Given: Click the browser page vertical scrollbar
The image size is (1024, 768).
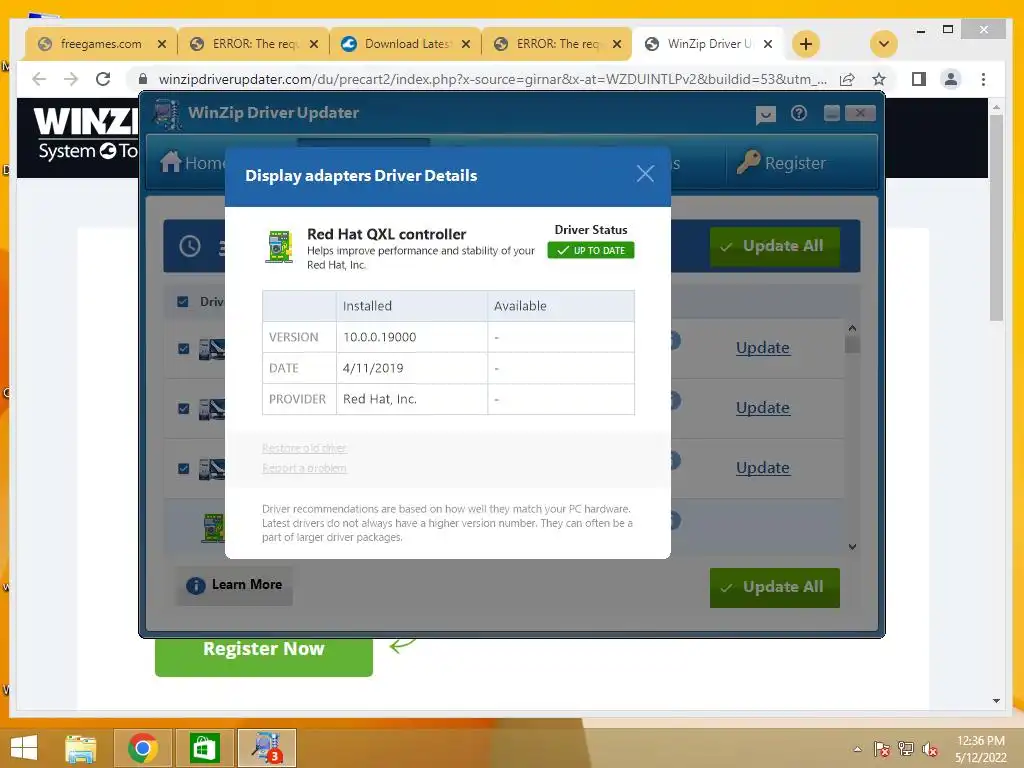Looking at the screenshot, I should pyautogui.click(x=995, y=217).
